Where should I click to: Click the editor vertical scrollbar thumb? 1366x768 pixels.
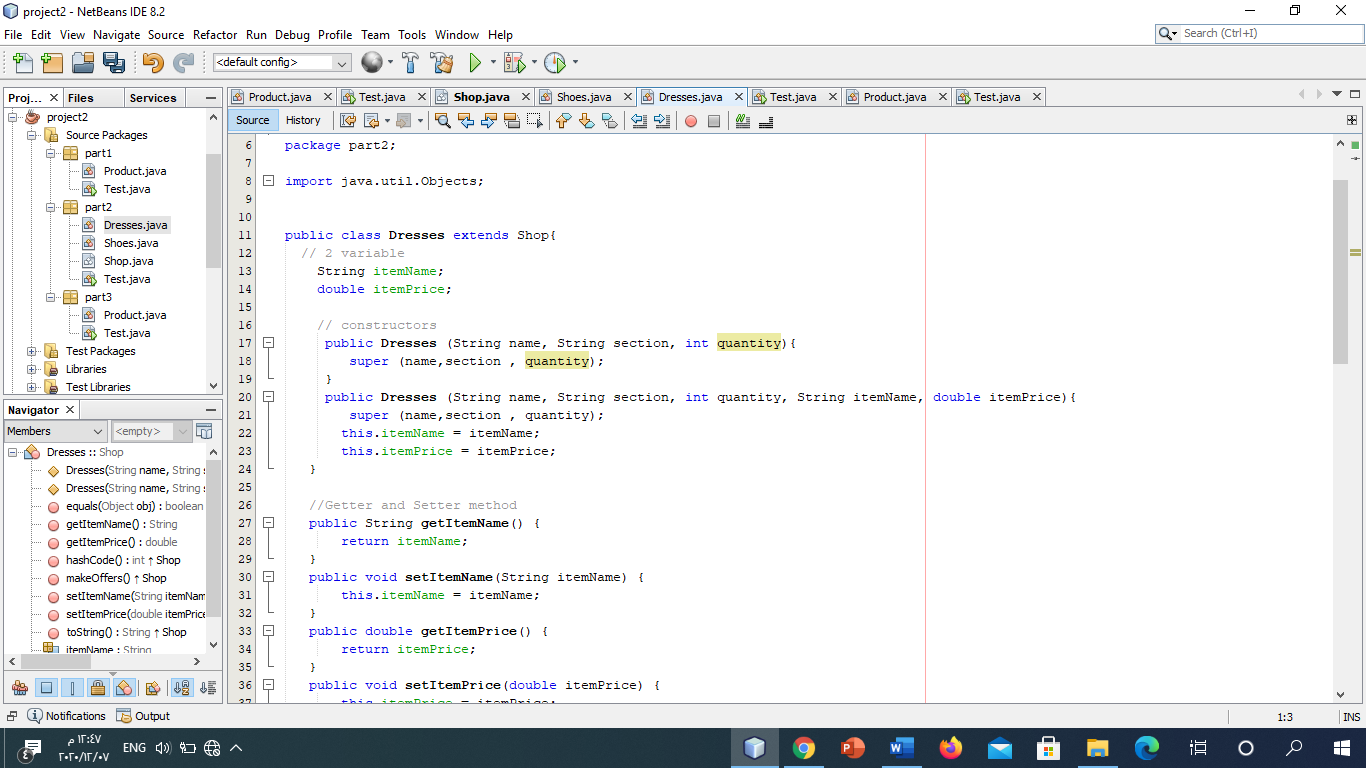(1341, 272)
